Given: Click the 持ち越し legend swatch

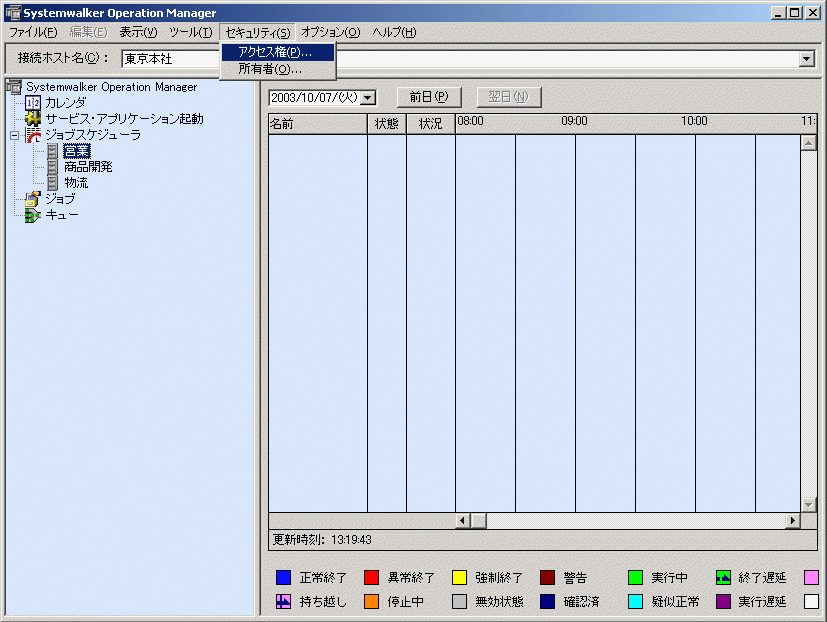Looking at the screenshot, I should point(283,601).
